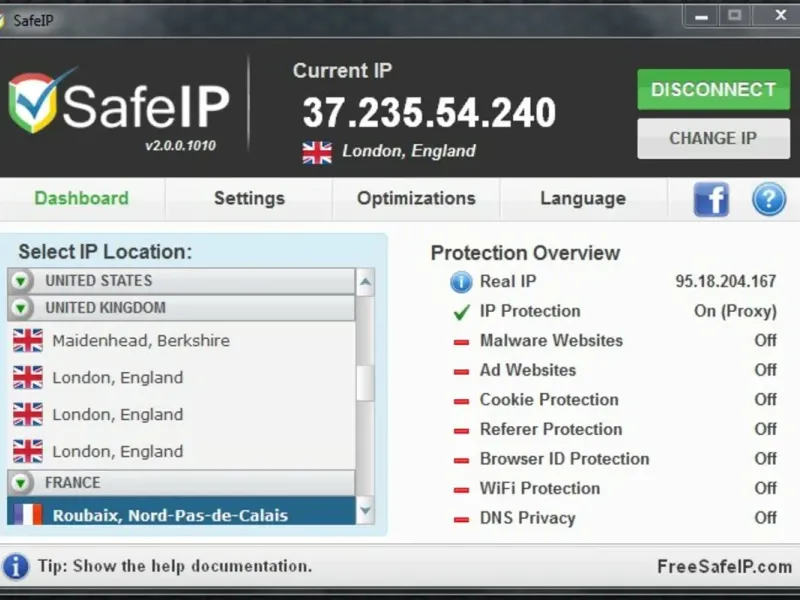The height and width of the screenshot is (600, 800).
Task: Click the version v2.0.0.1010 text
Action: point(181,146)
